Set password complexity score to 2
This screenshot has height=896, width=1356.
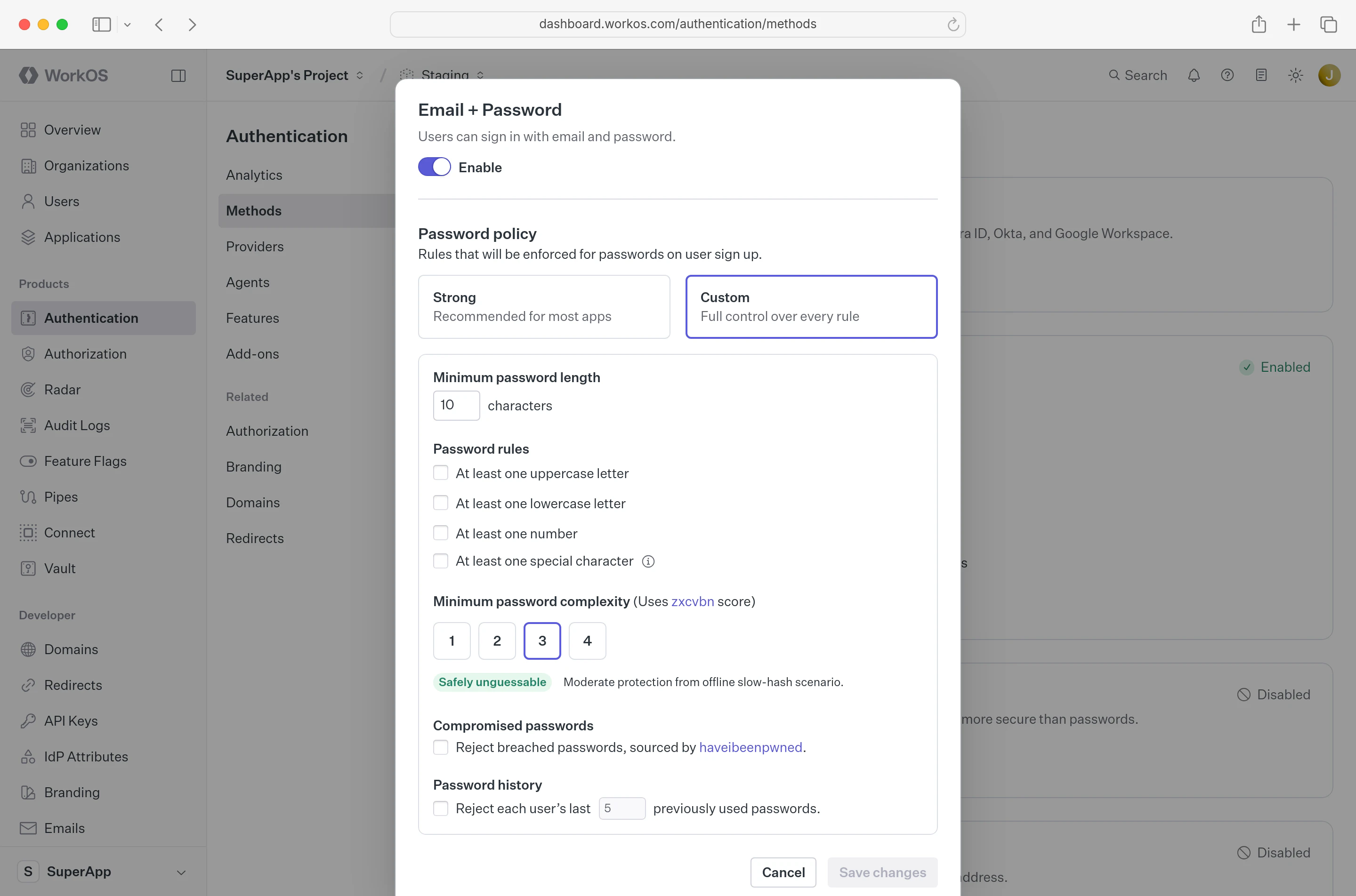(x=497, y=641)
